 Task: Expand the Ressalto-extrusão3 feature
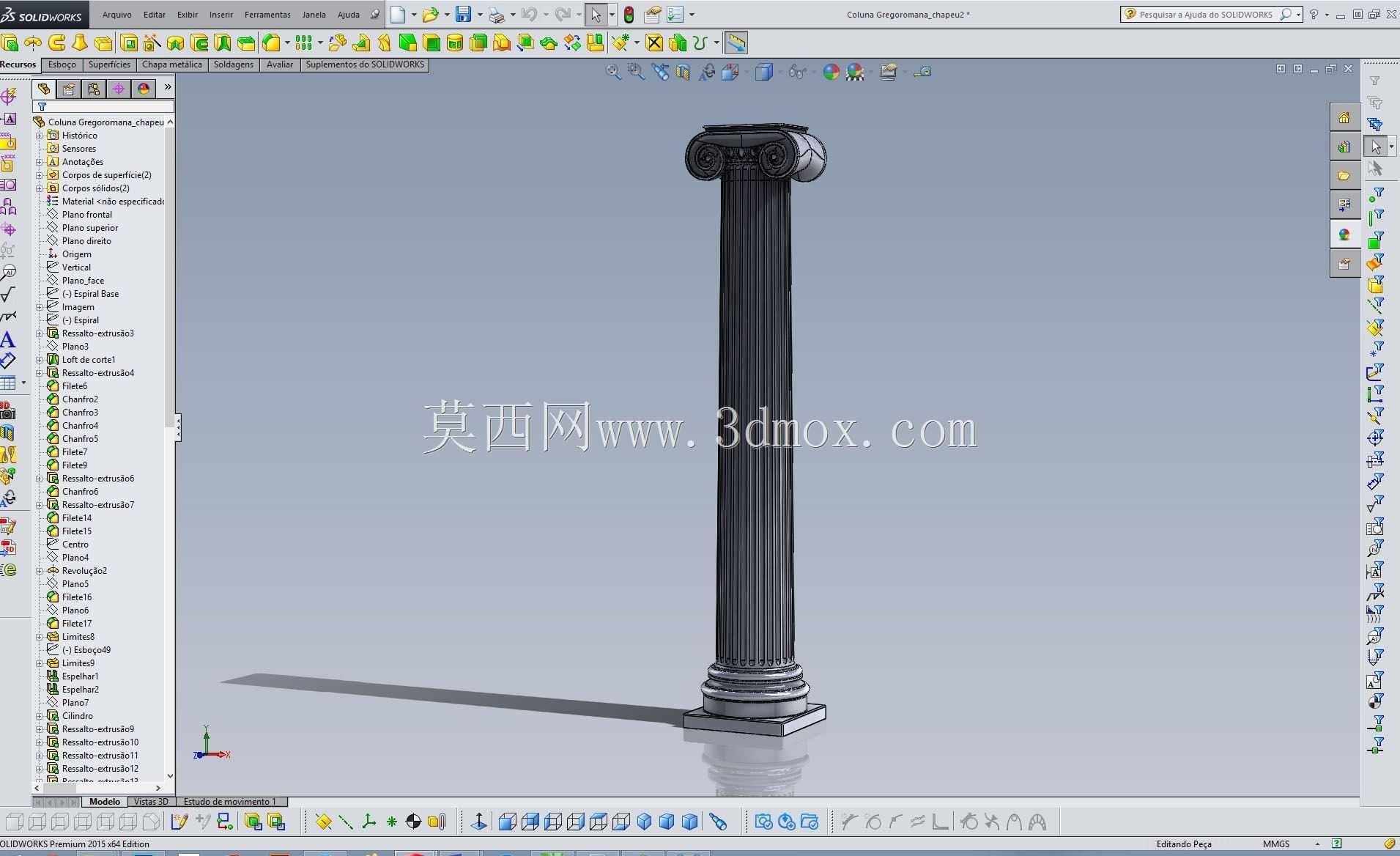pos(40,333)
